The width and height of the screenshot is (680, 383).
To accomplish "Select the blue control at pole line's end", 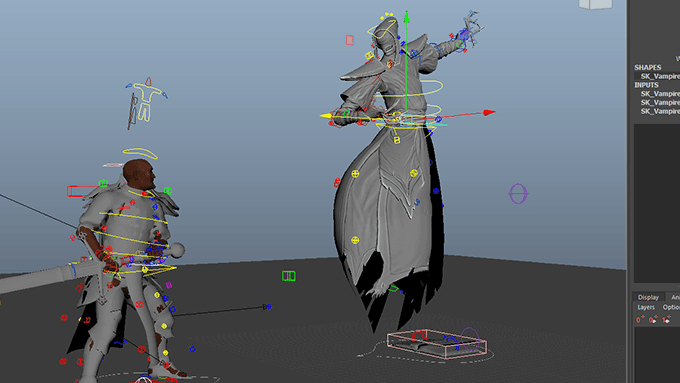I will point(267,307).
